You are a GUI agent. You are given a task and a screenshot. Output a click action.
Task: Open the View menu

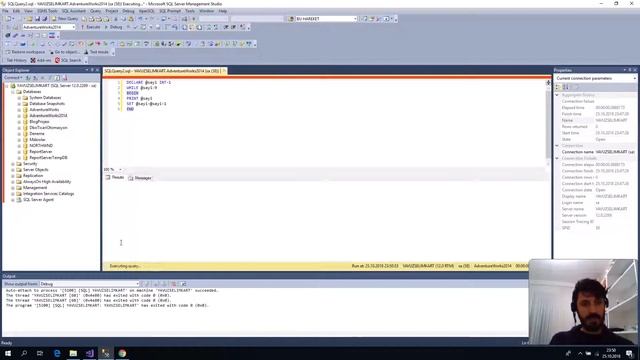tap(28, 11)
